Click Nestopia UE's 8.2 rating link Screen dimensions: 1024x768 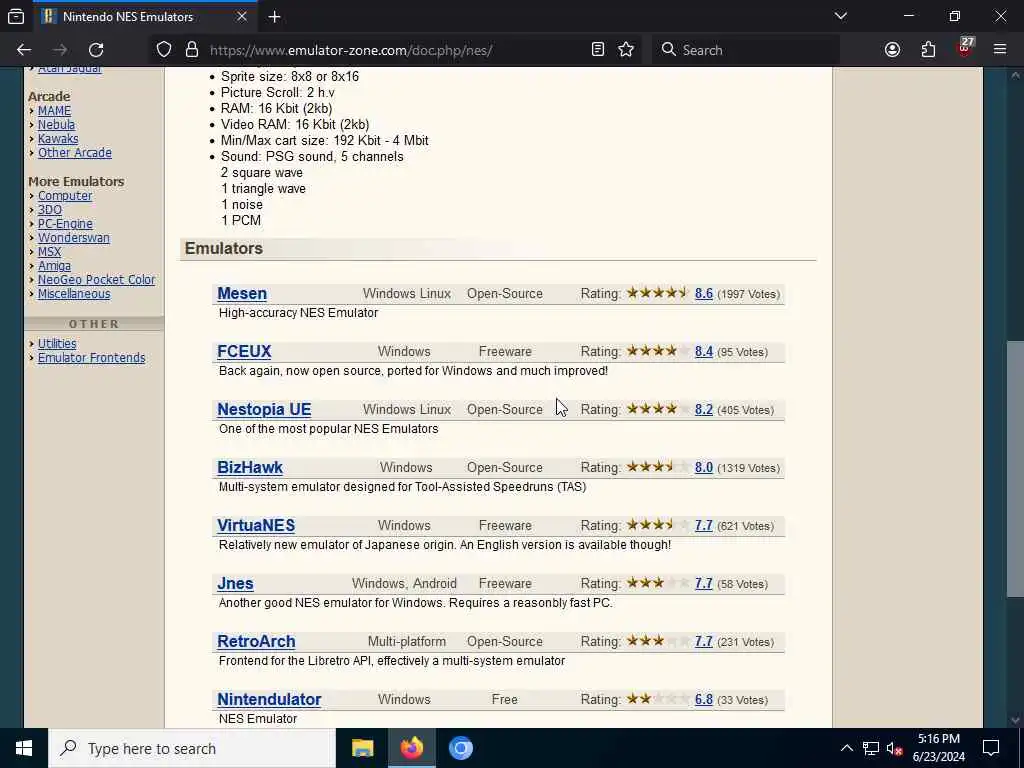tap(703, 409)
